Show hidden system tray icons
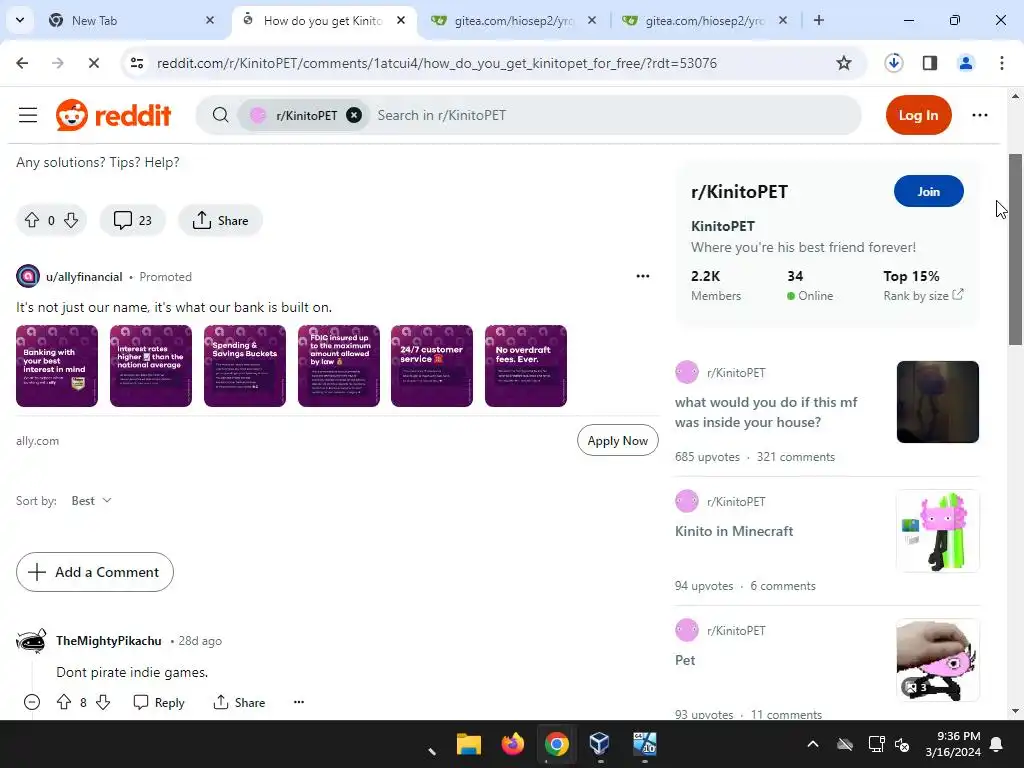 (813, 744)
